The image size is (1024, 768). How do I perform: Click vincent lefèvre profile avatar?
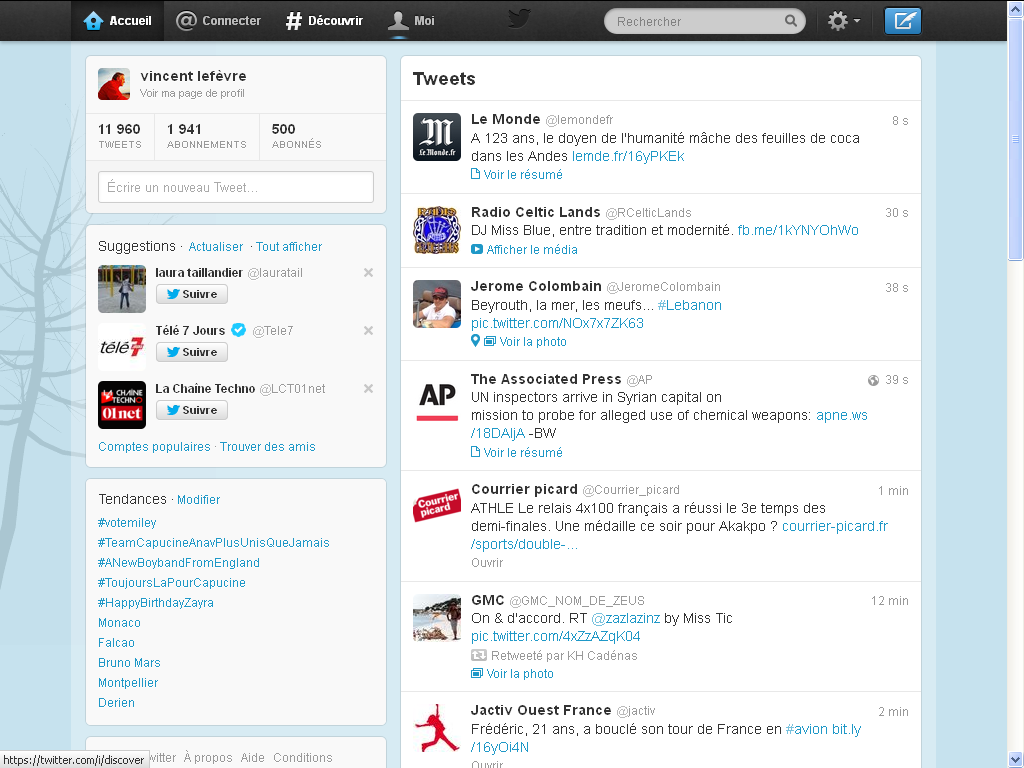pos(114,84)
